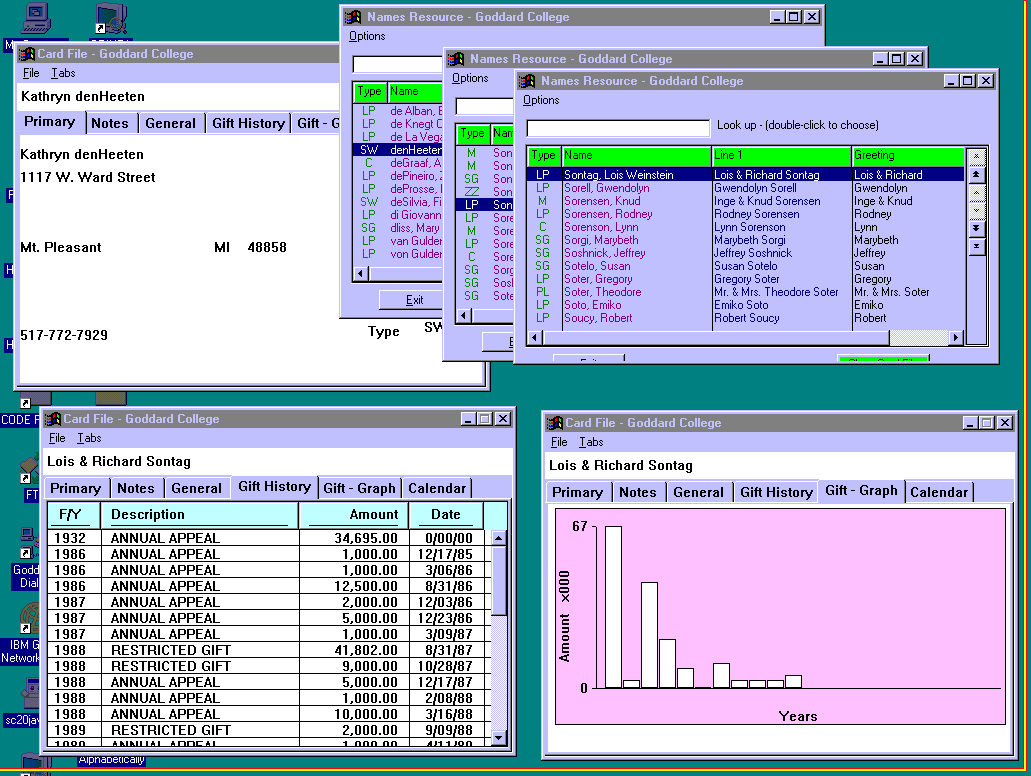Switch to Primary tab in graph window
The image size is (1031, 776).
(577, 493)
